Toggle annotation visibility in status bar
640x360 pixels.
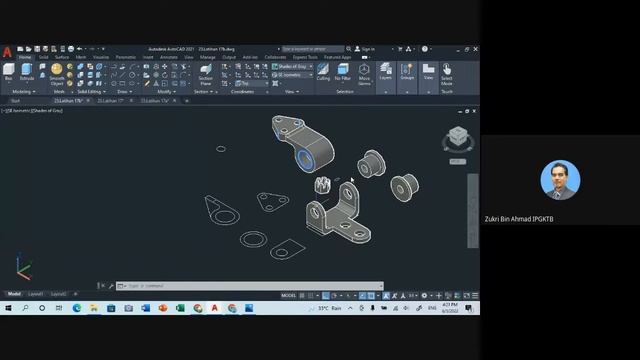click(386, 296)
